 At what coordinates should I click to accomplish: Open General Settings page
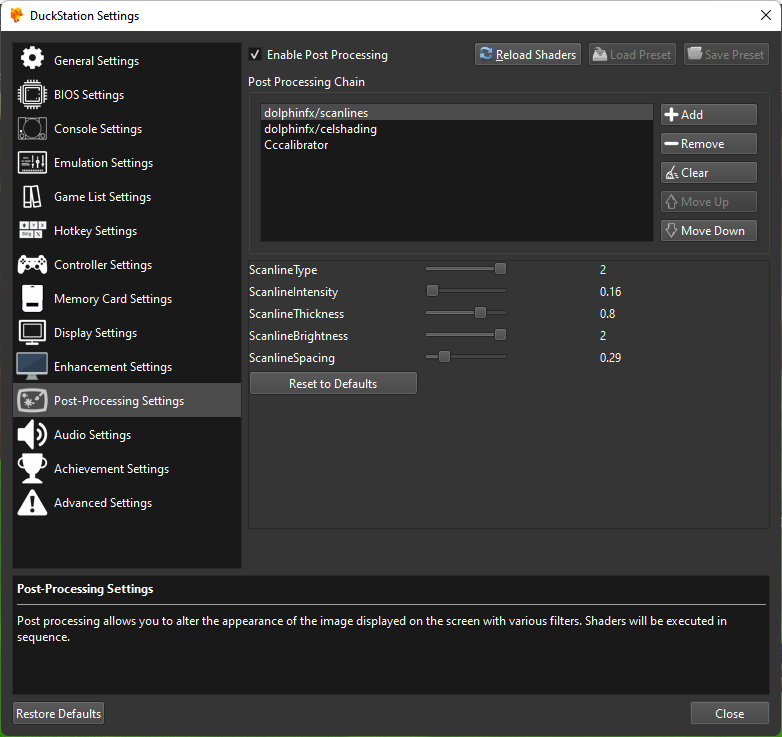[x=127, y=60]
